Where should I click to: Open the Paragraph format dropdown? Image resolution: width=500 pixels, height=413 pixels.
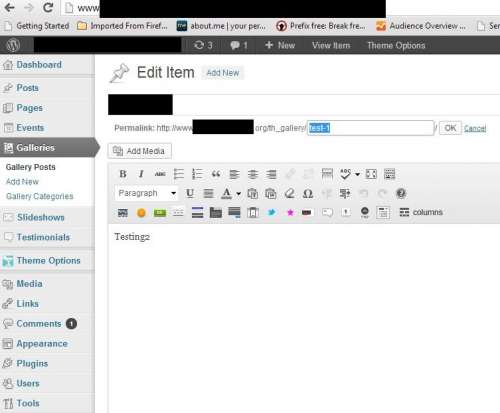147,193
